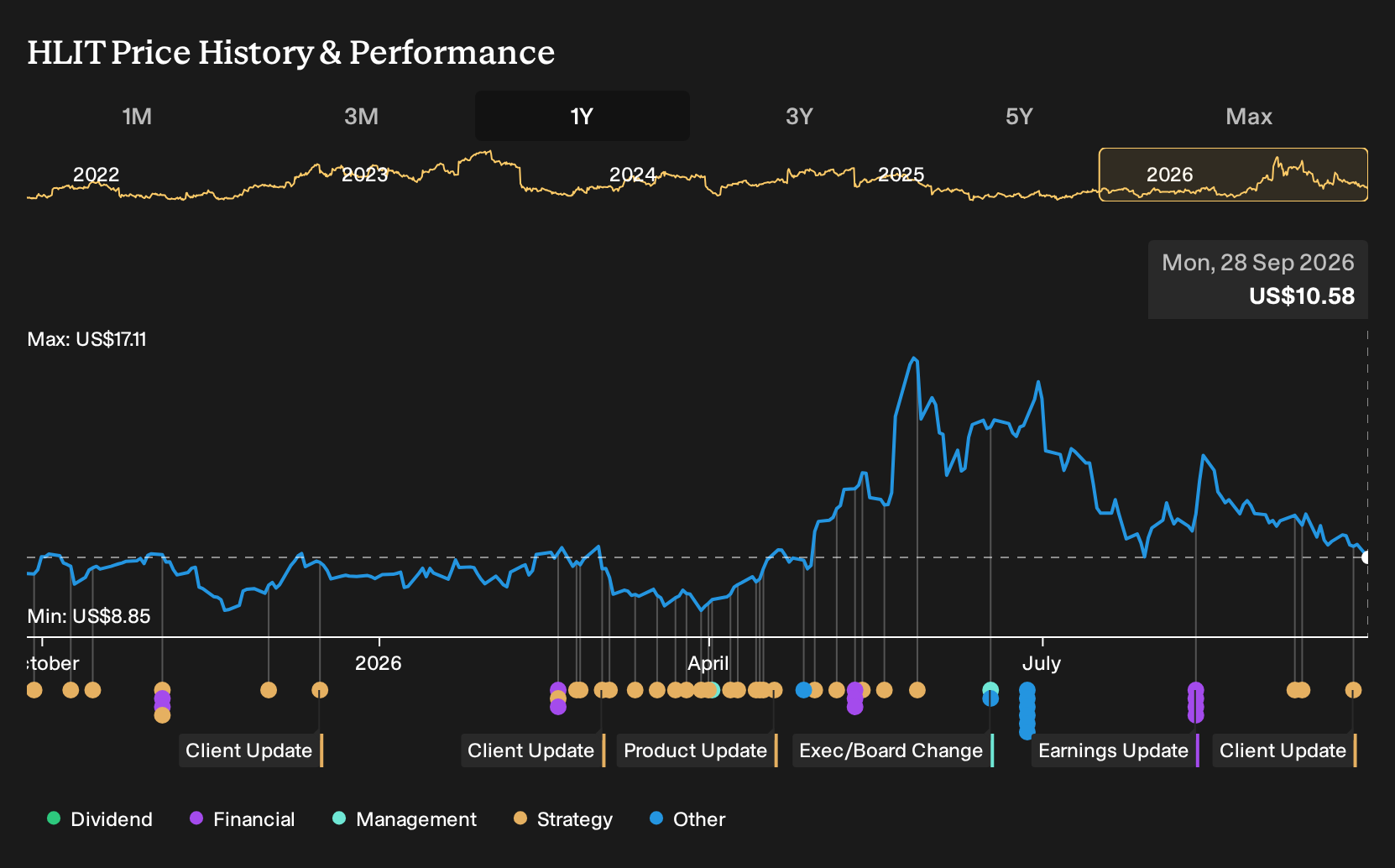Toggle the Other legend filter
Viewport: 1395px width, 868px height.
point(687,818)
